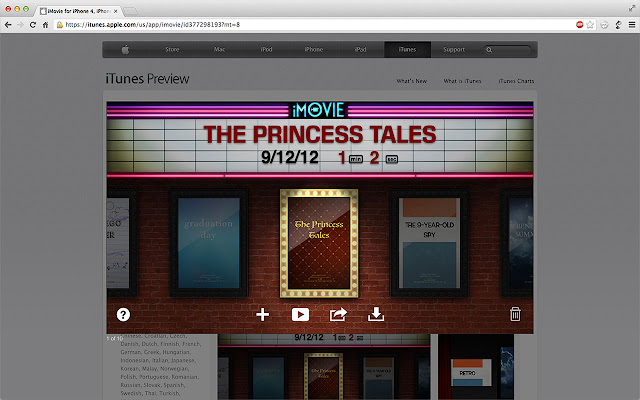
Task: Click the extension icon next to the star
Action: 604,25
